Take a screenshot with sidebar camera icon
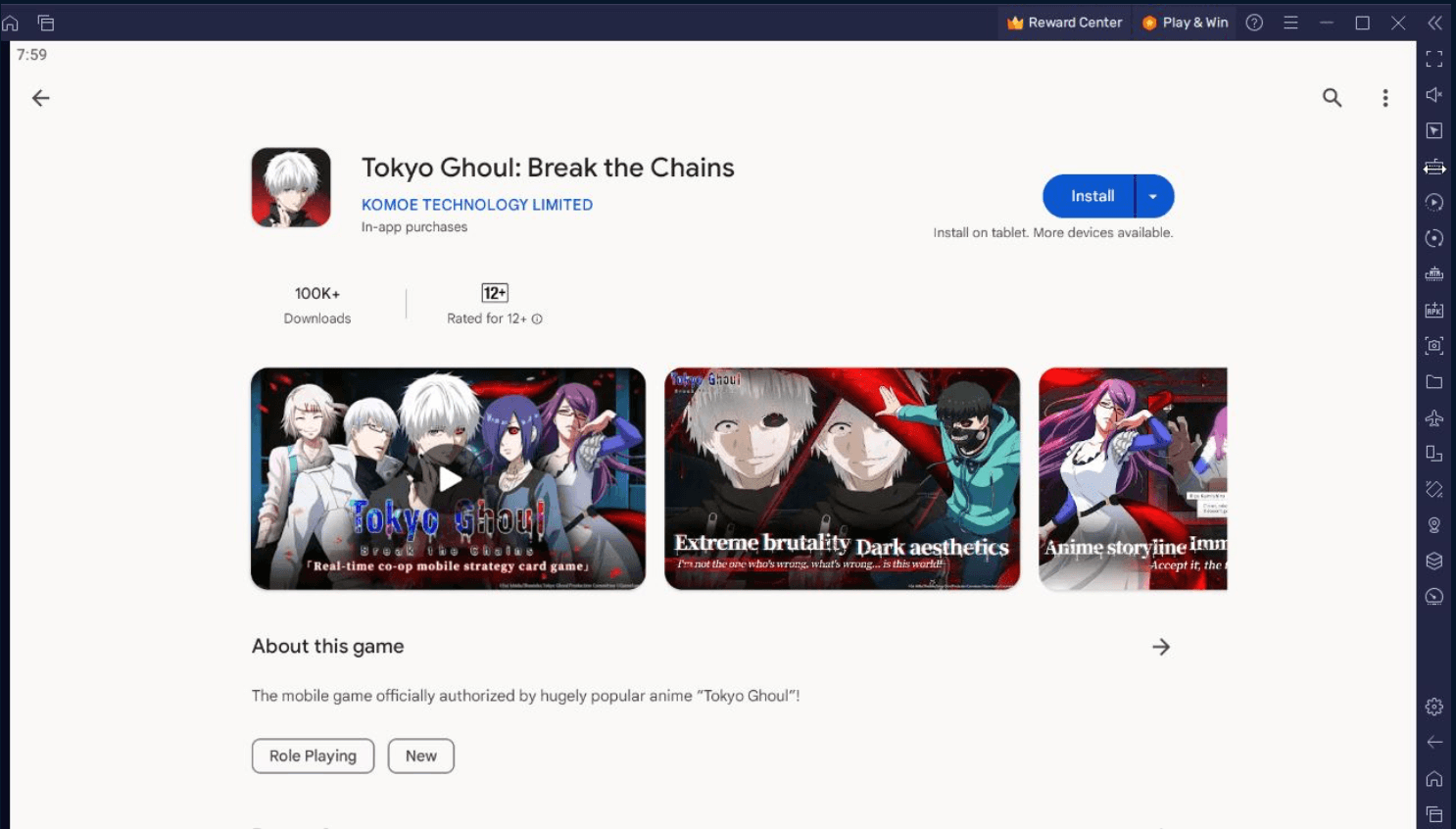 pyautogui.click(x=1434, y=346)
